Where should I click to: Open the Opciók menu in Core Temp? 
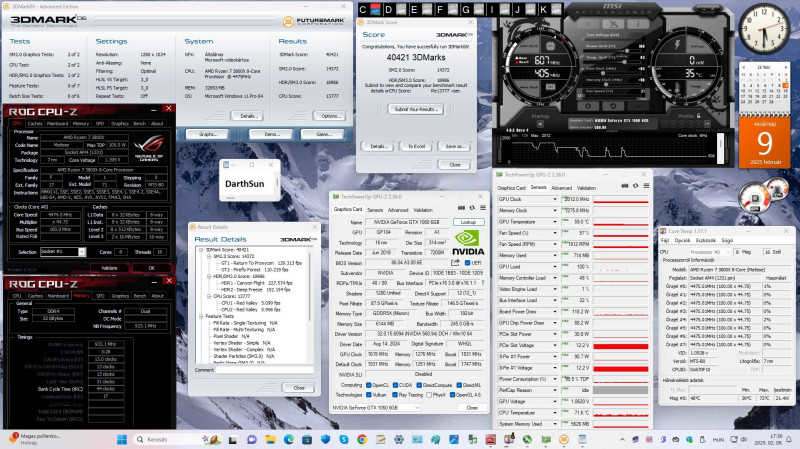[x=682, y=240]
